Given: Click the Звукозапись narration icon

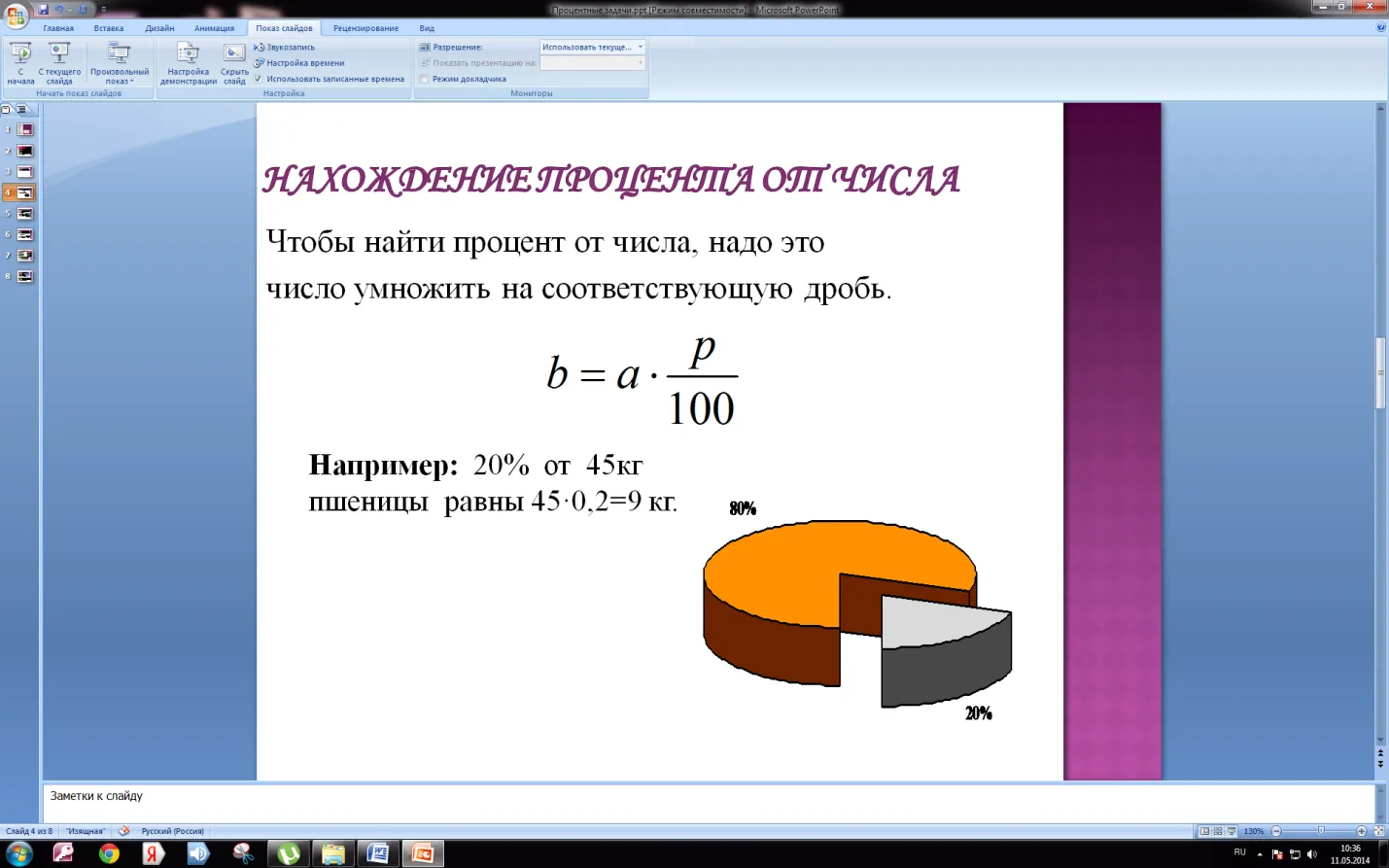Looking at the screenshot, I should click(259, 47).
